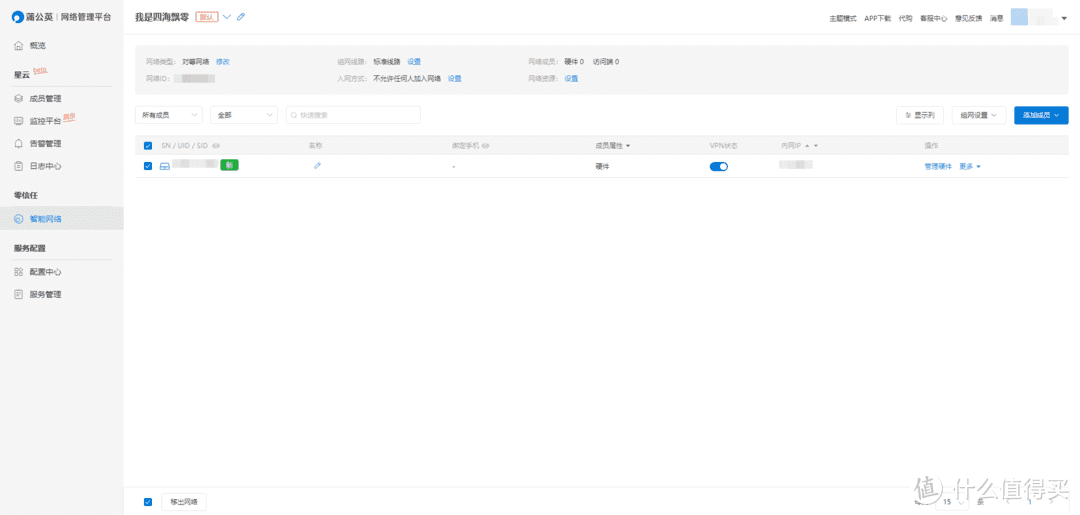Open the 组网设置 dropdown
This screenshot has width=1080, height=515.
(979, 115)
